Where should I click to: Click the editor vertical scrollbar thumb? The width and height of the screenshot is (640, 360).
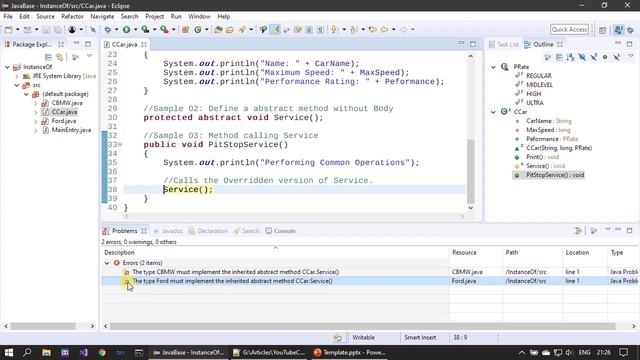(471, 171)
